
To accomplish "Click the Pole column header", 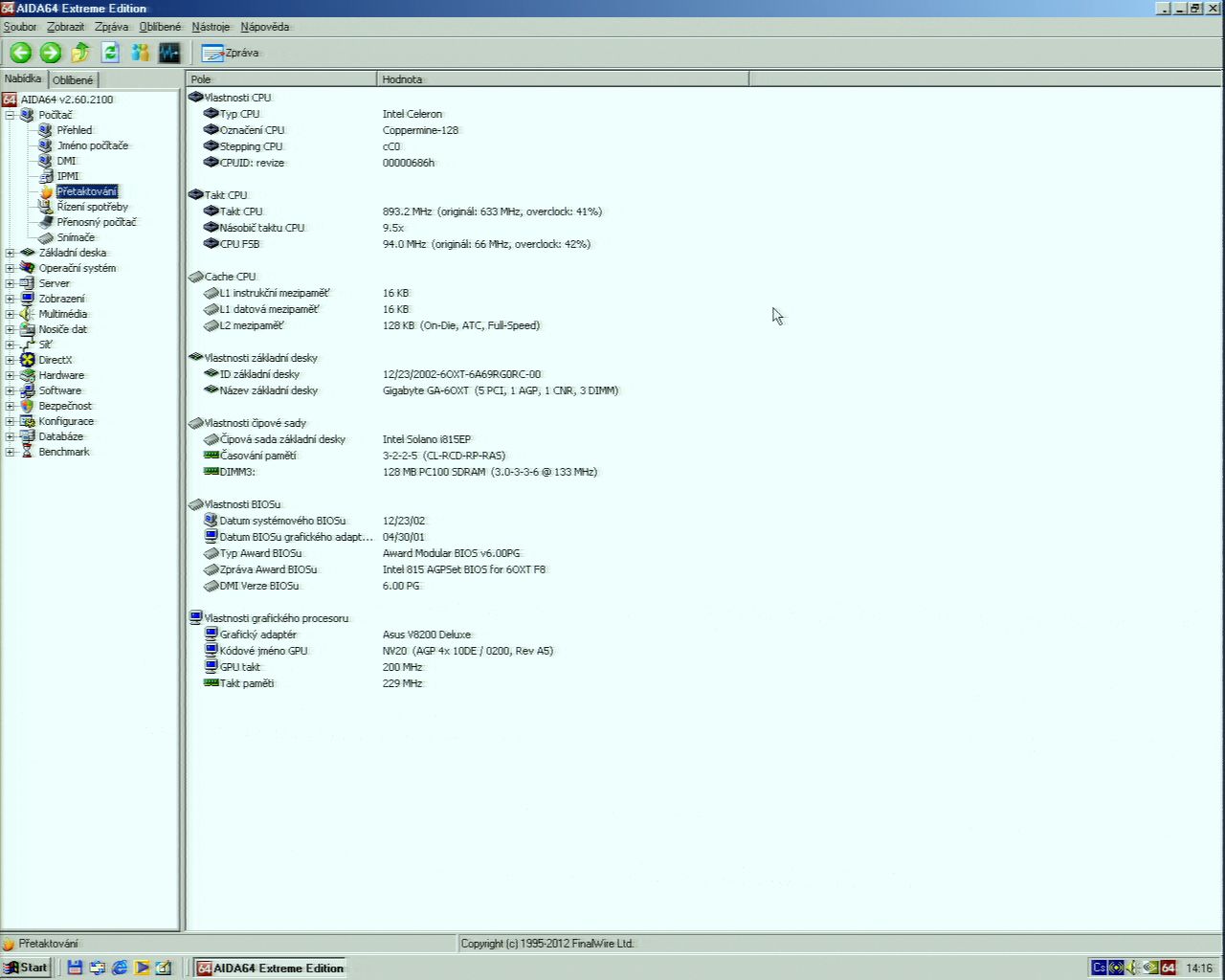I will click(x=281, y=79).
